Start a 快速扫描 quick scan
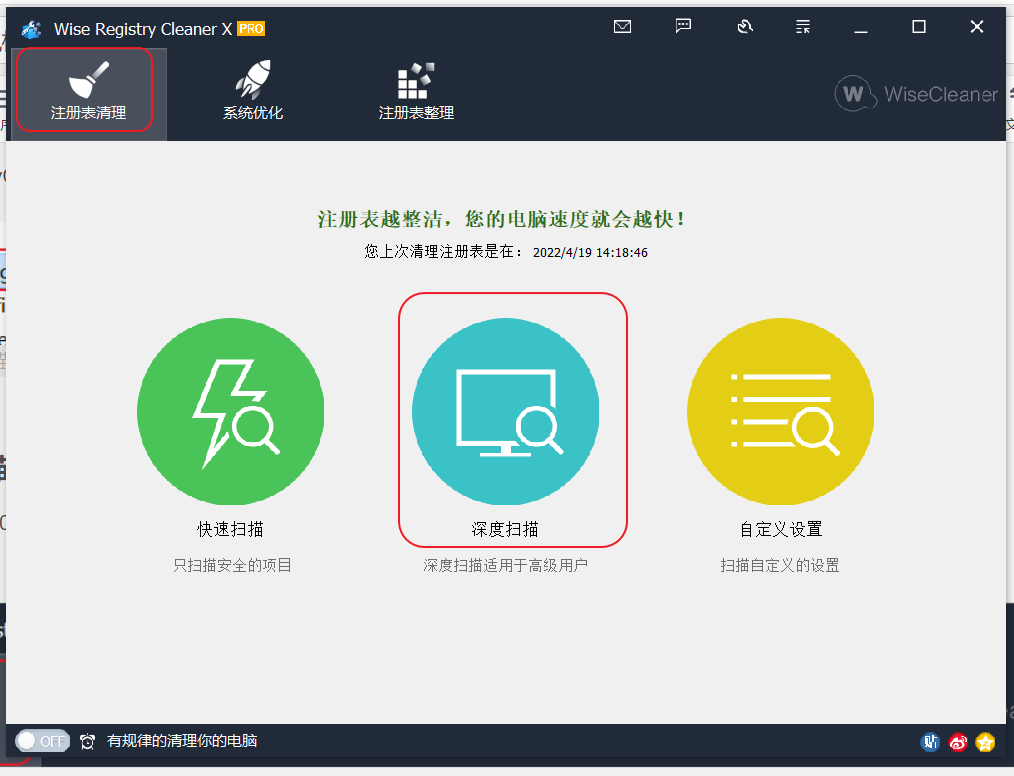This screenshot has width=1014, height=776. [x=230, y=411]
